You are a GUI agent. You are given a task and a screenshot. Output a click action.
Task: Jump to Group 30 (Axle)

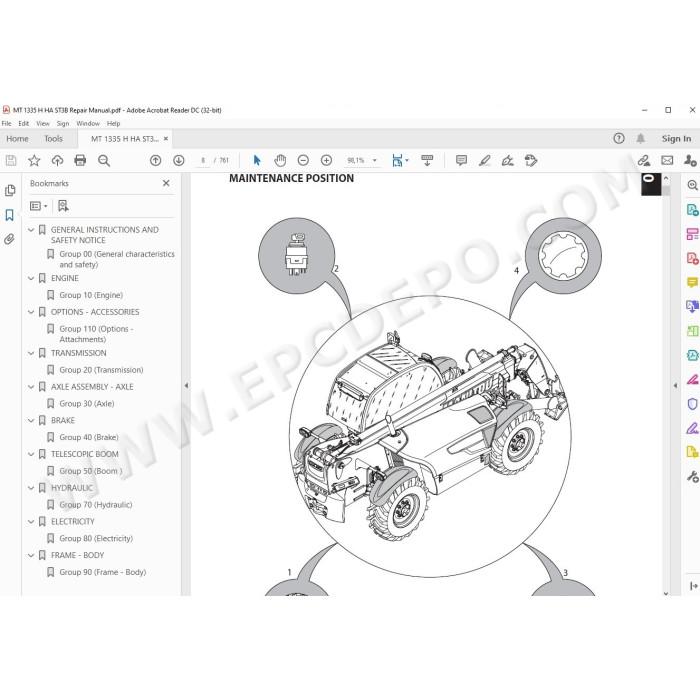(x=87, y=404)
